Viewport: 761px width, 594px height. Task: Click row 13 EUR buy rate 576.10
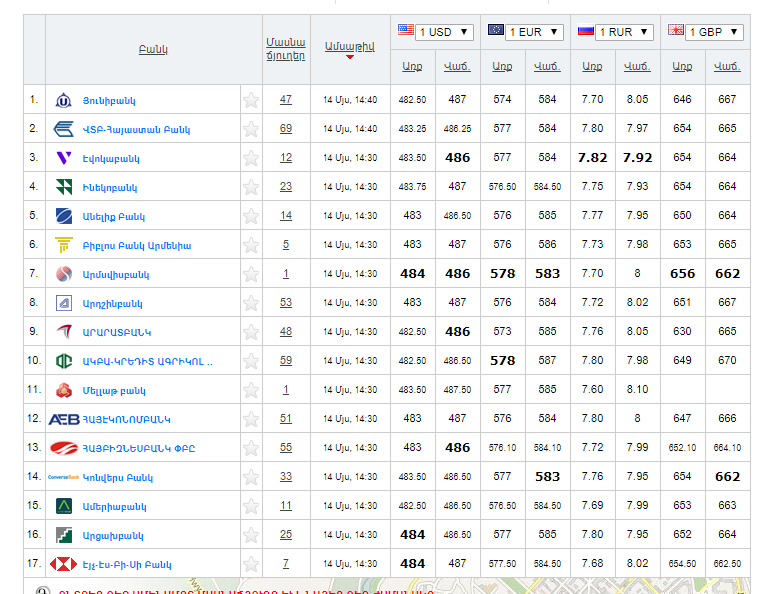[502, 447]
